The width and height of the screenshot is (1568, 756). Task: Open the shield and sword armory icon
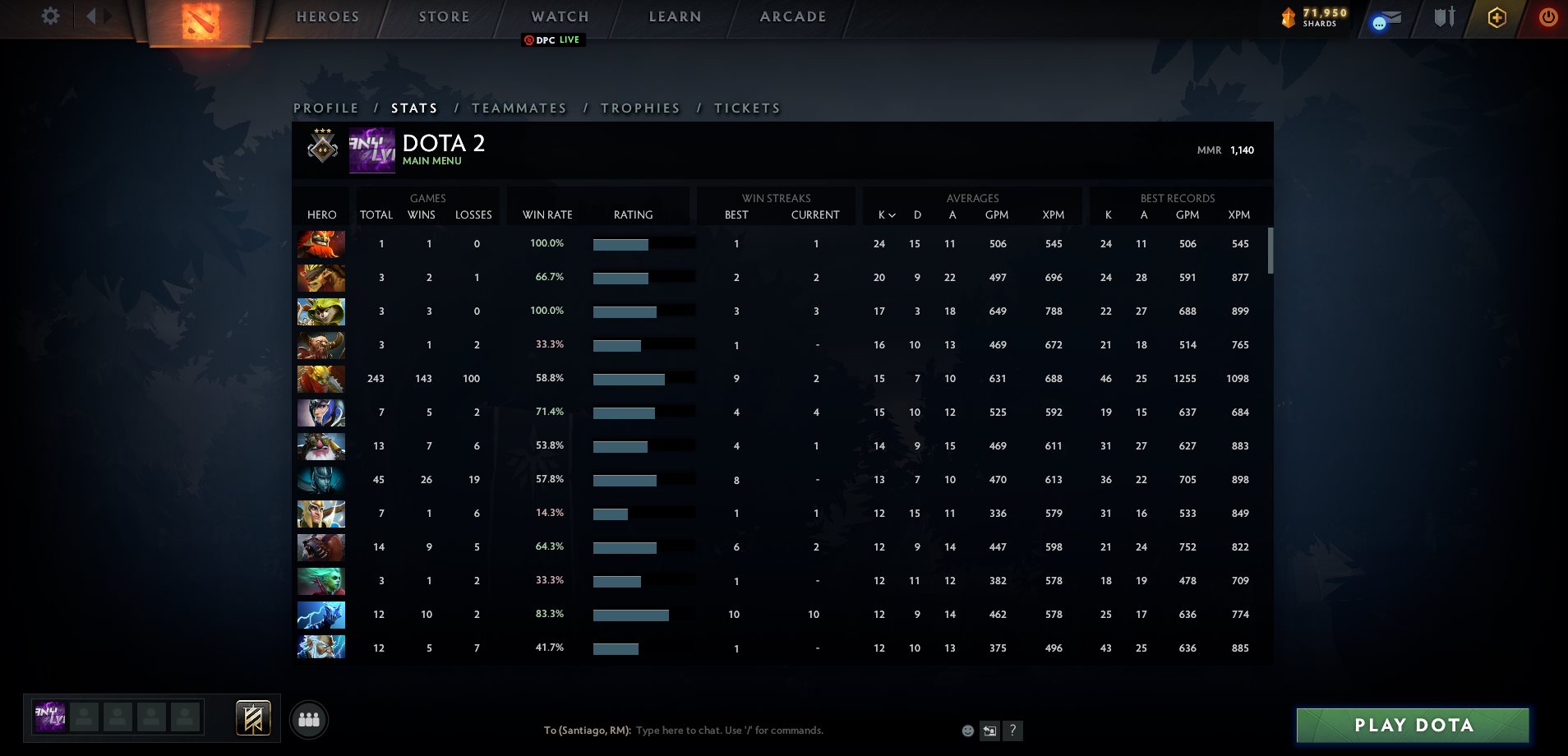coord(1444,17)
